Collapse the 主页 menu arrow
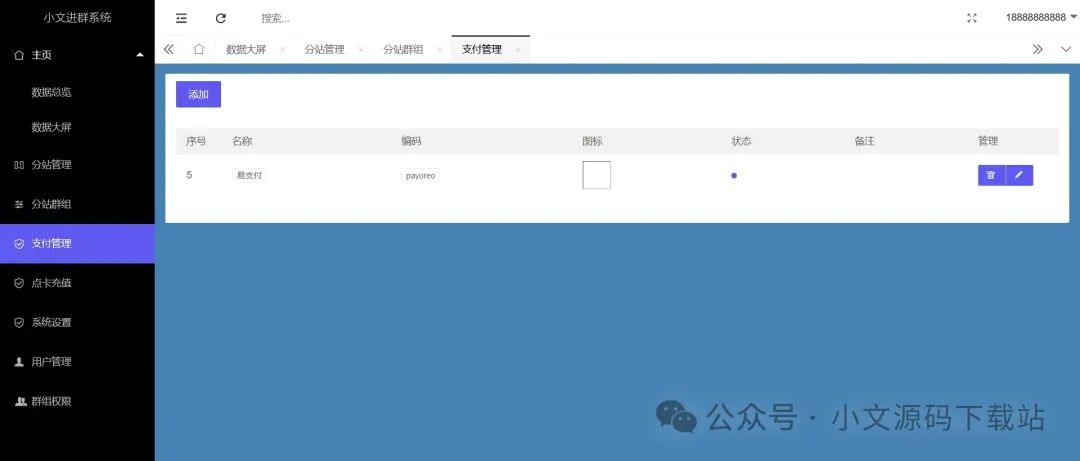Screen dimensions: 1080x461 tap(140, 55)
